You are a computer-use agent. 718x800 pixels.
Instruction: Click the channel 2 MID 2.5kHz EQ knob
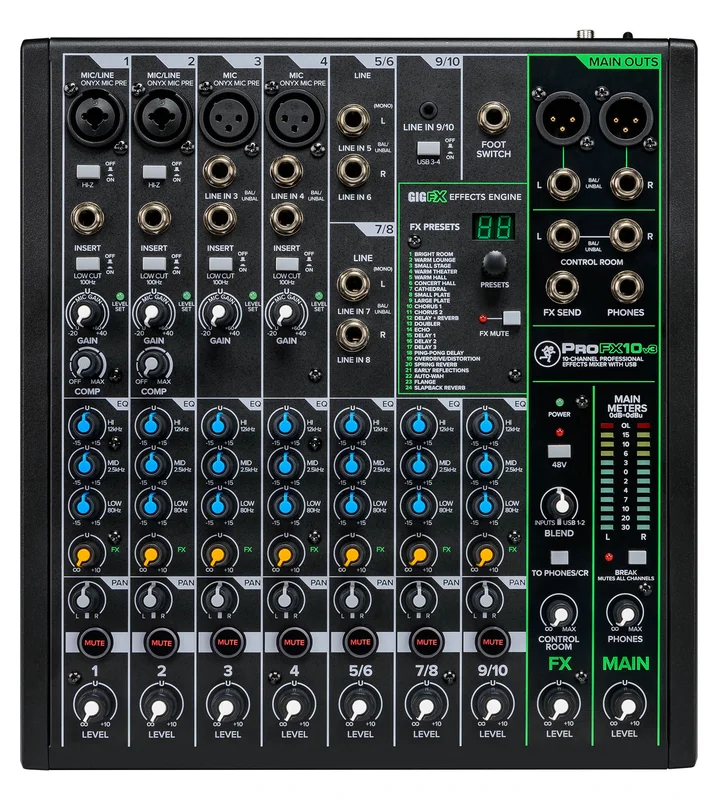tap(151, 464)
